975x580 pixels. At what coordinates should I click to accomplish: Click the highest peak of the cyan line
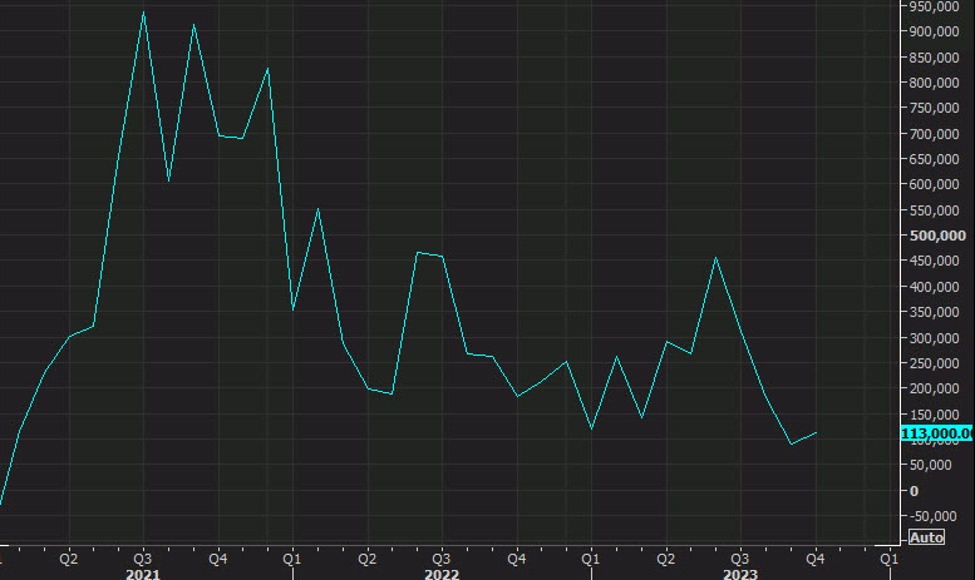143,12
